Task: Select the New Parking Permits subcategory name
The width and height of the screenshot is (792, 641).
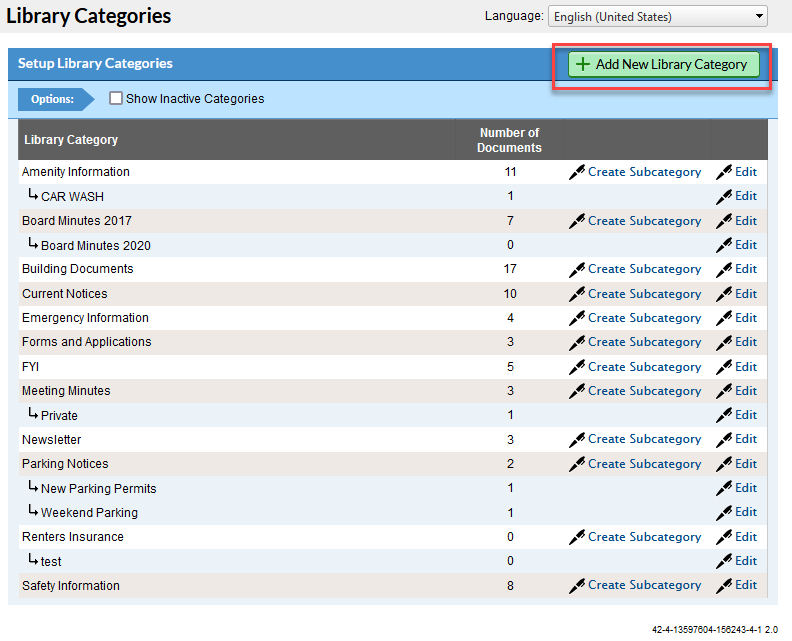Action: [x=98, y=488]
